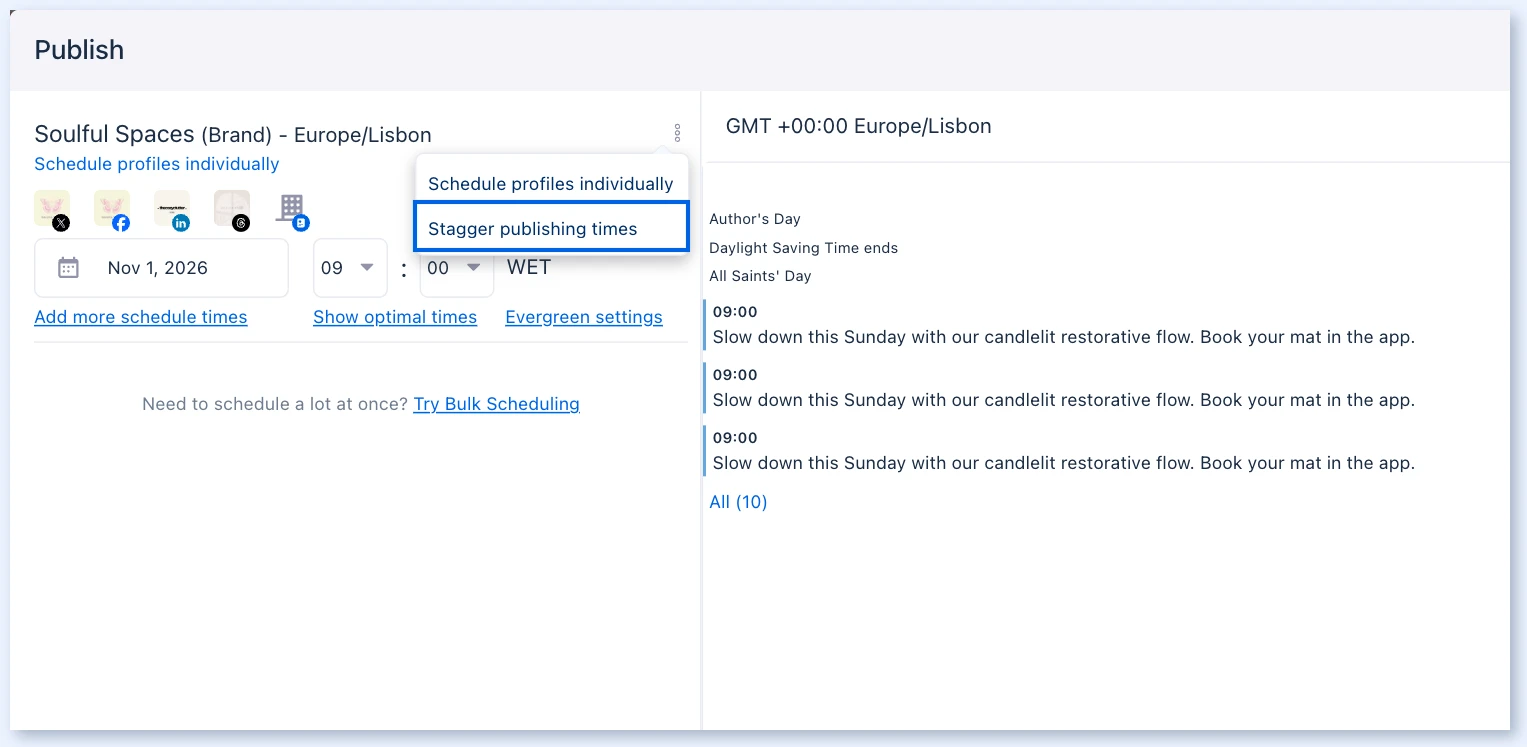The width and height of the screenshot is (1527, 747).
Task: Select the Threads profile avatar
Action: (232, 210)
